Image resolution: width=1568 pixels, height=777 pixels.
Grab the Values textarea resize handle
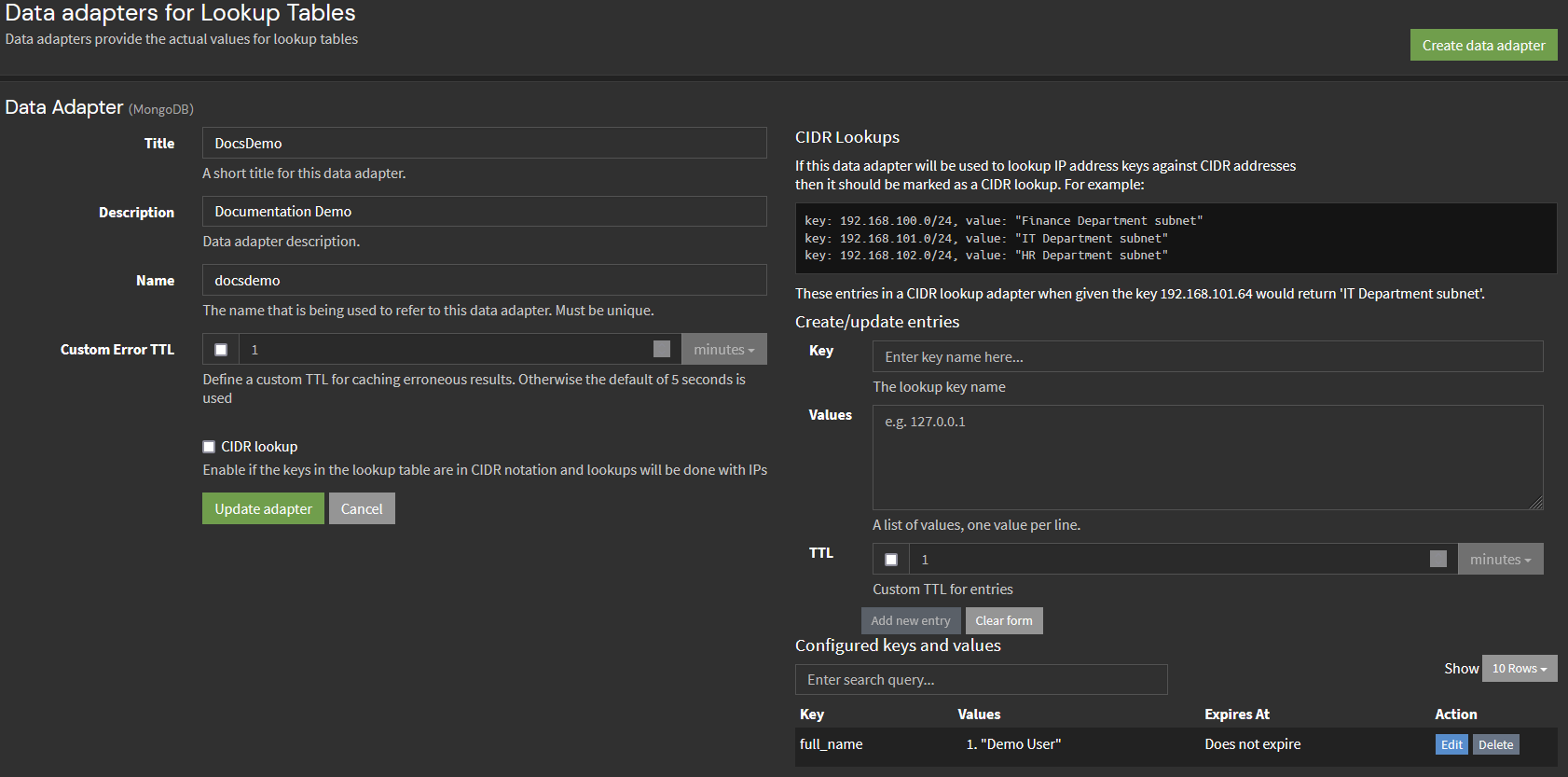click(1536, 503)
